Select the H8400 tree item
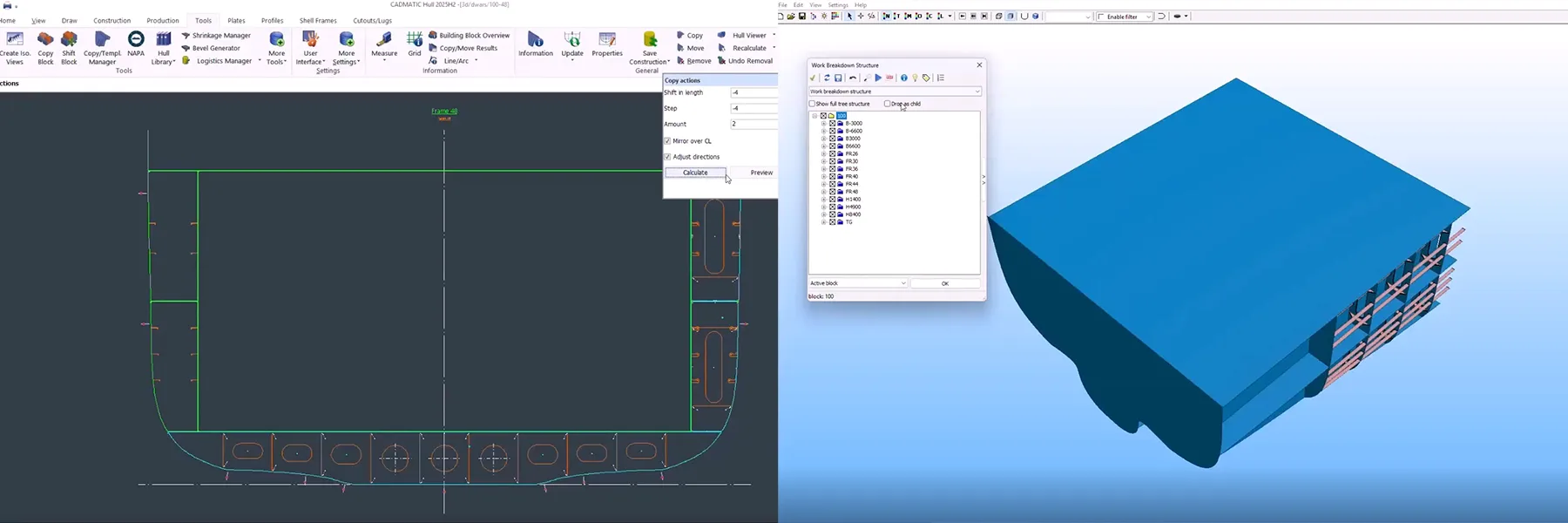1568x523 pixels. click(853, 214)
